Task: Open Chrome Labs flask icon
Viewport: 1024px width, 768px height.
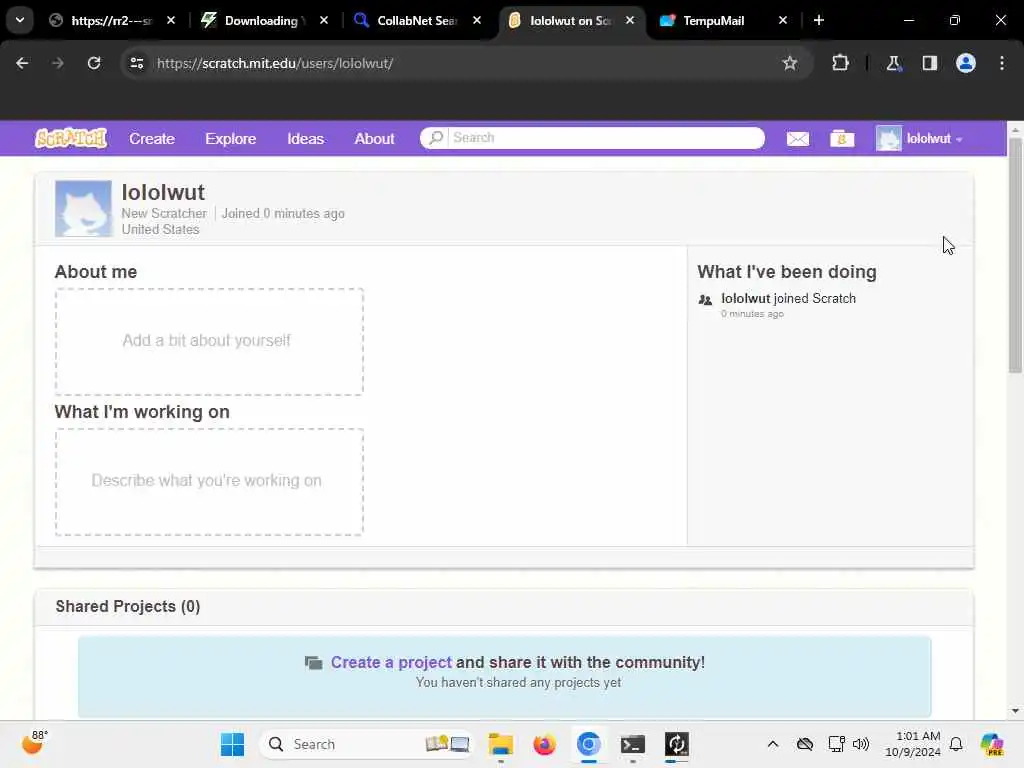Action: [893, 63]
